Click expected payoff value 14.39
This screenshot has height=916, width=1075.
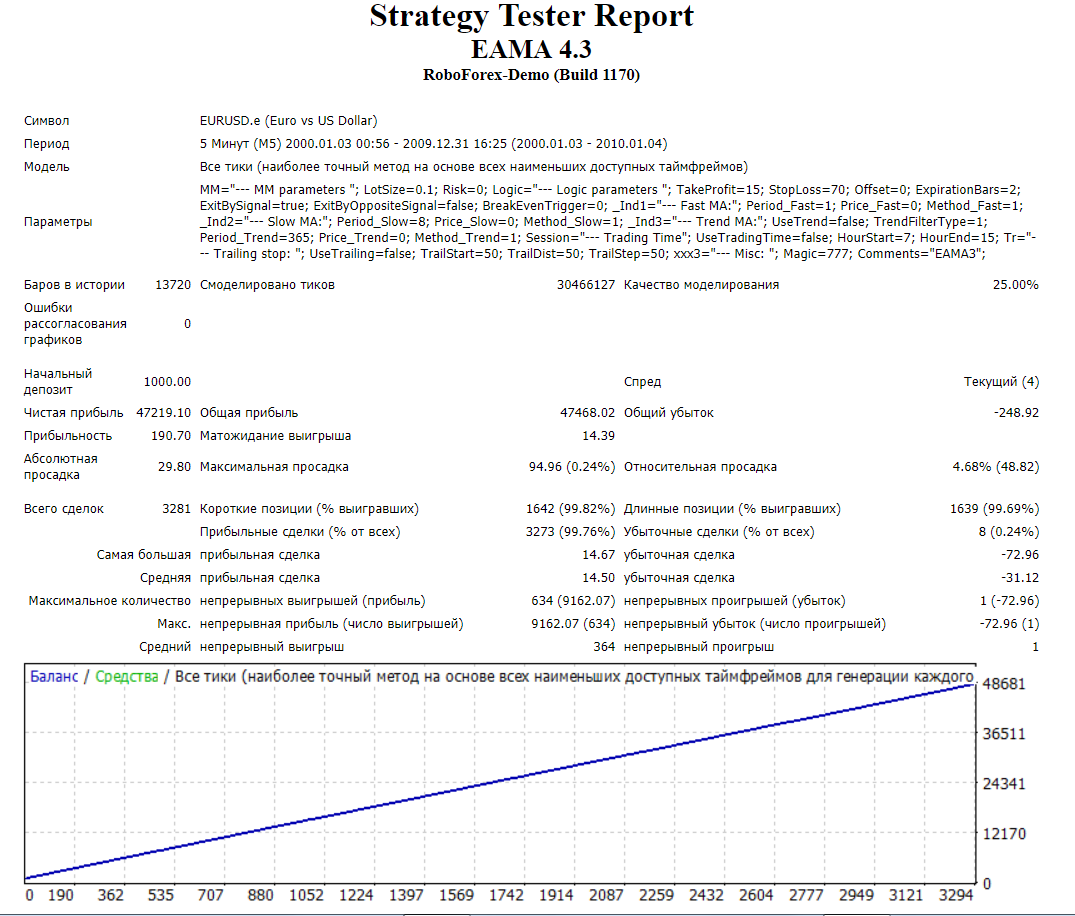599,436
